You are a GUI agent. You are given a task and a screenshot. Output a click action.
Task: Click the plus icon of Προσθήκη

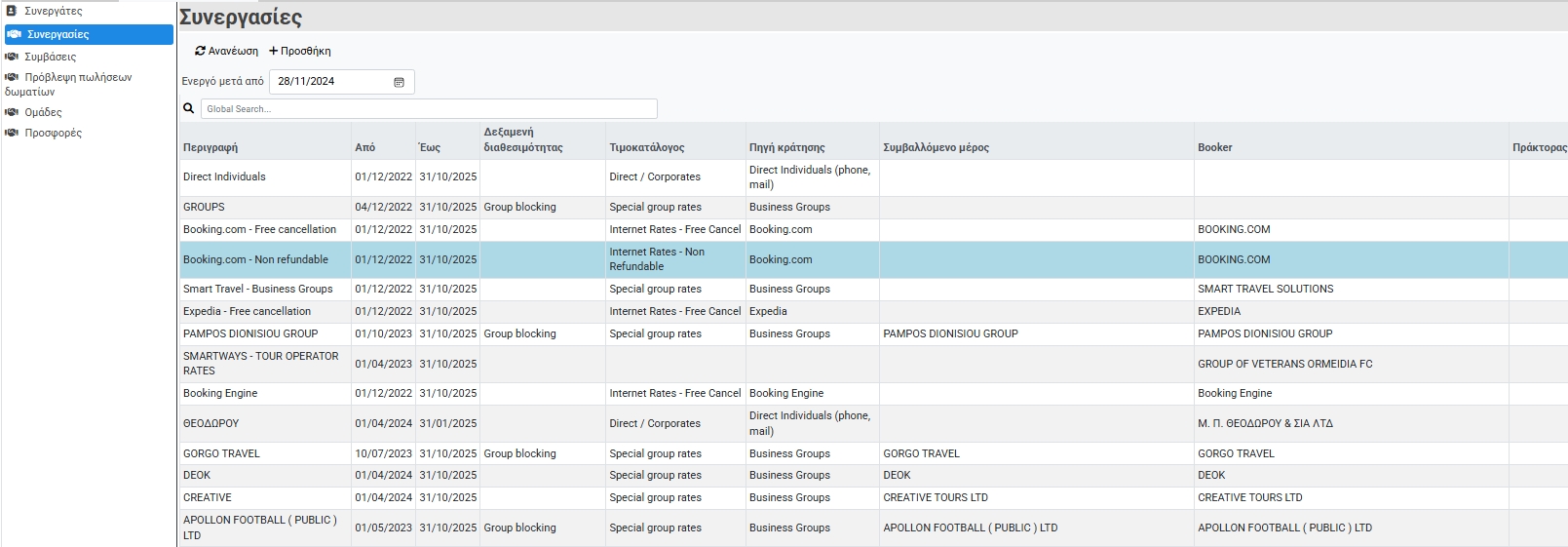[274, 51]
